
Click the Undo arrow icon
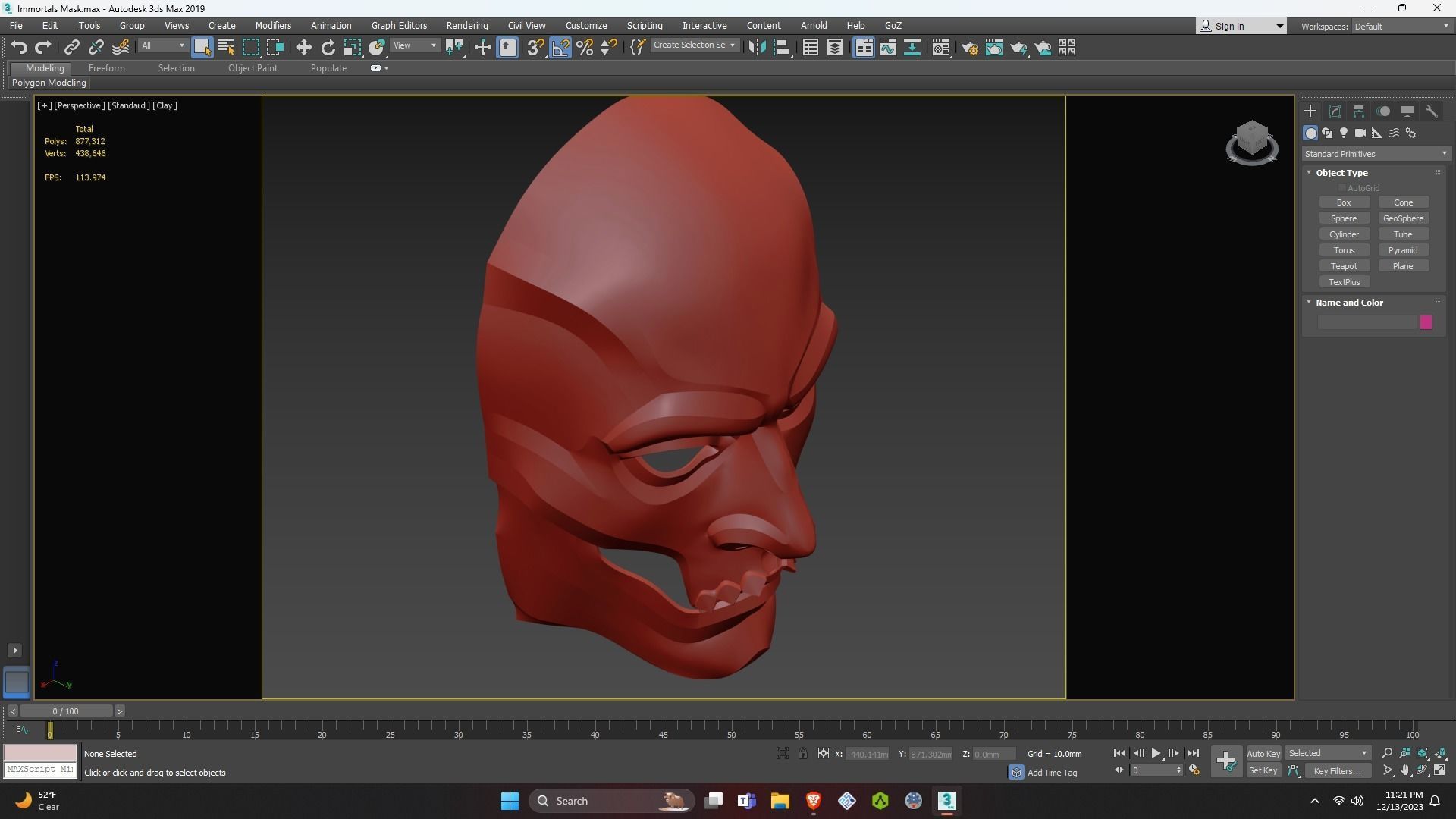pyautogui.click(x=19, y=48)
